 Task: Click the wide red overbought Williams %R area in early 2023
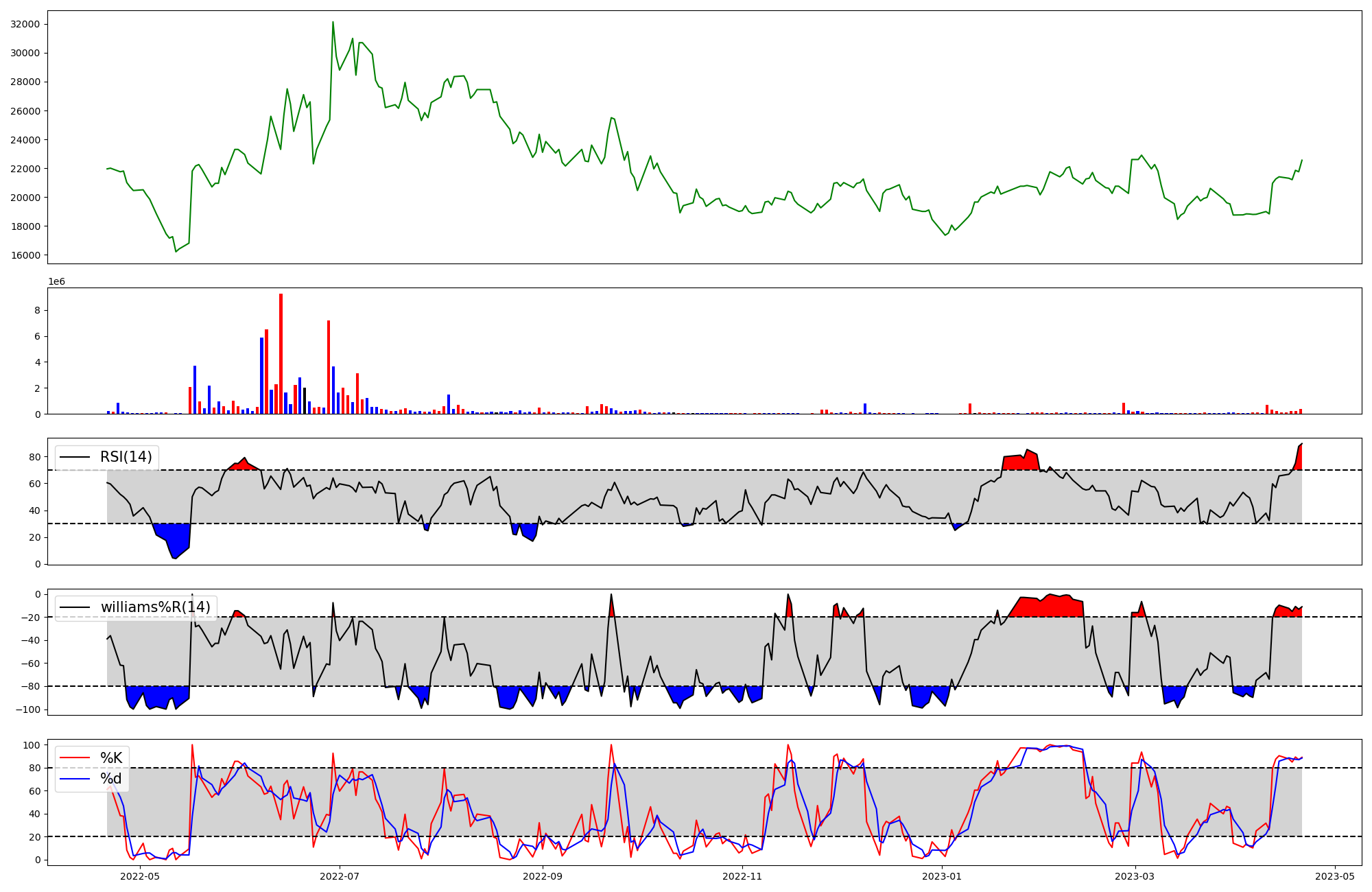[x=1048, y=607]
